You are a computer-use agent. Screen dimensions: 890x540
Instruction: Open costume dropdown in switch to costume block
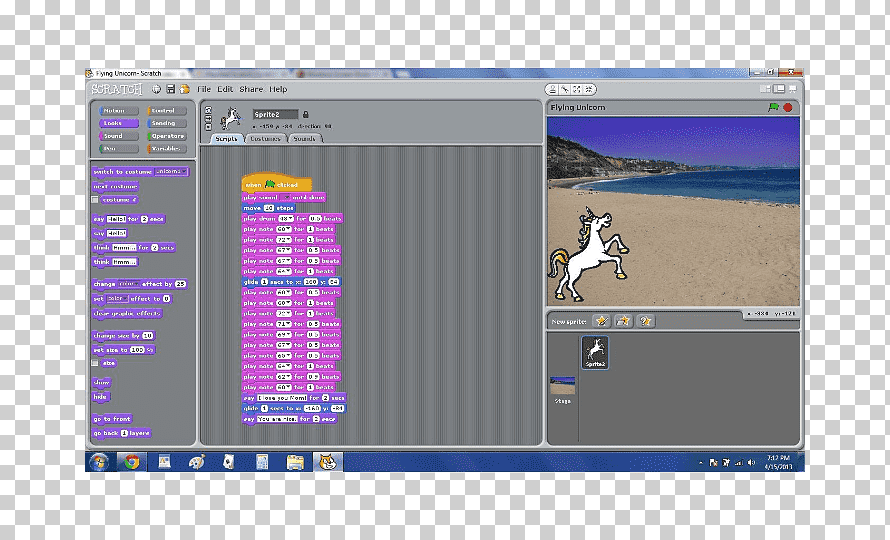tap(170, 171)
